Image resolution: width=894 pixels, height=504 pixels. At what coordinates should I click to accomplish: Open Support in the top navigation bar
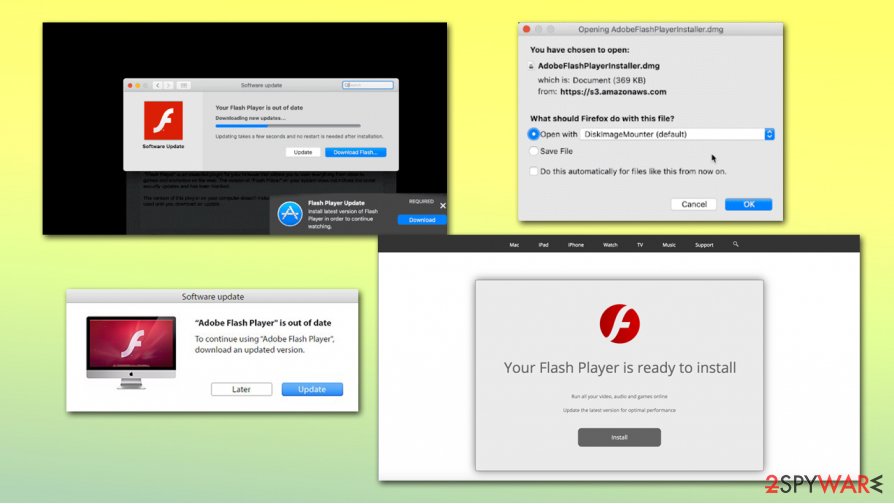pyautogui.click(x=704, y=245)
